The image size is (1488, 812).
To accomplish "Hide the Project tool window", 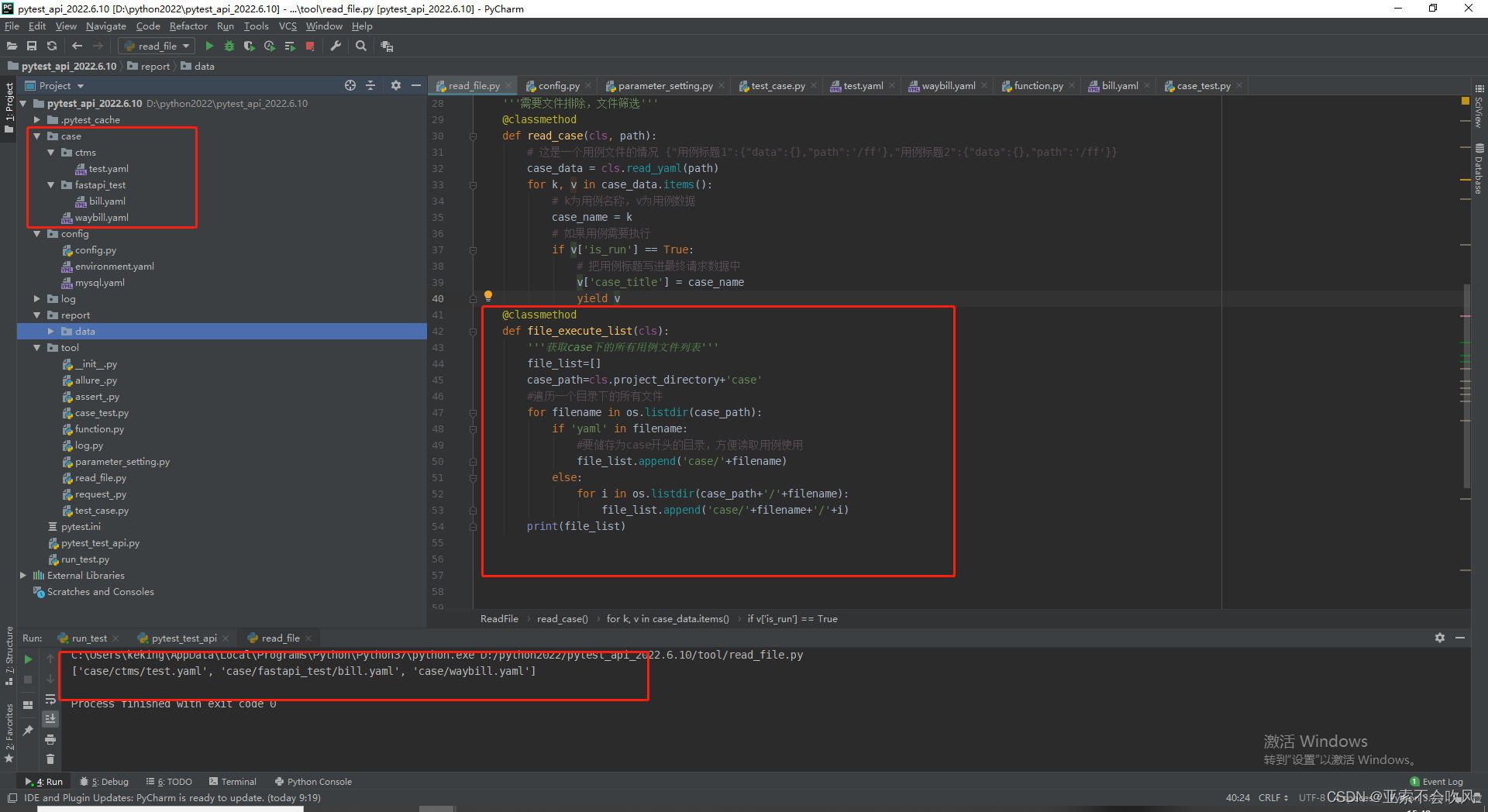I will point(416,85).
